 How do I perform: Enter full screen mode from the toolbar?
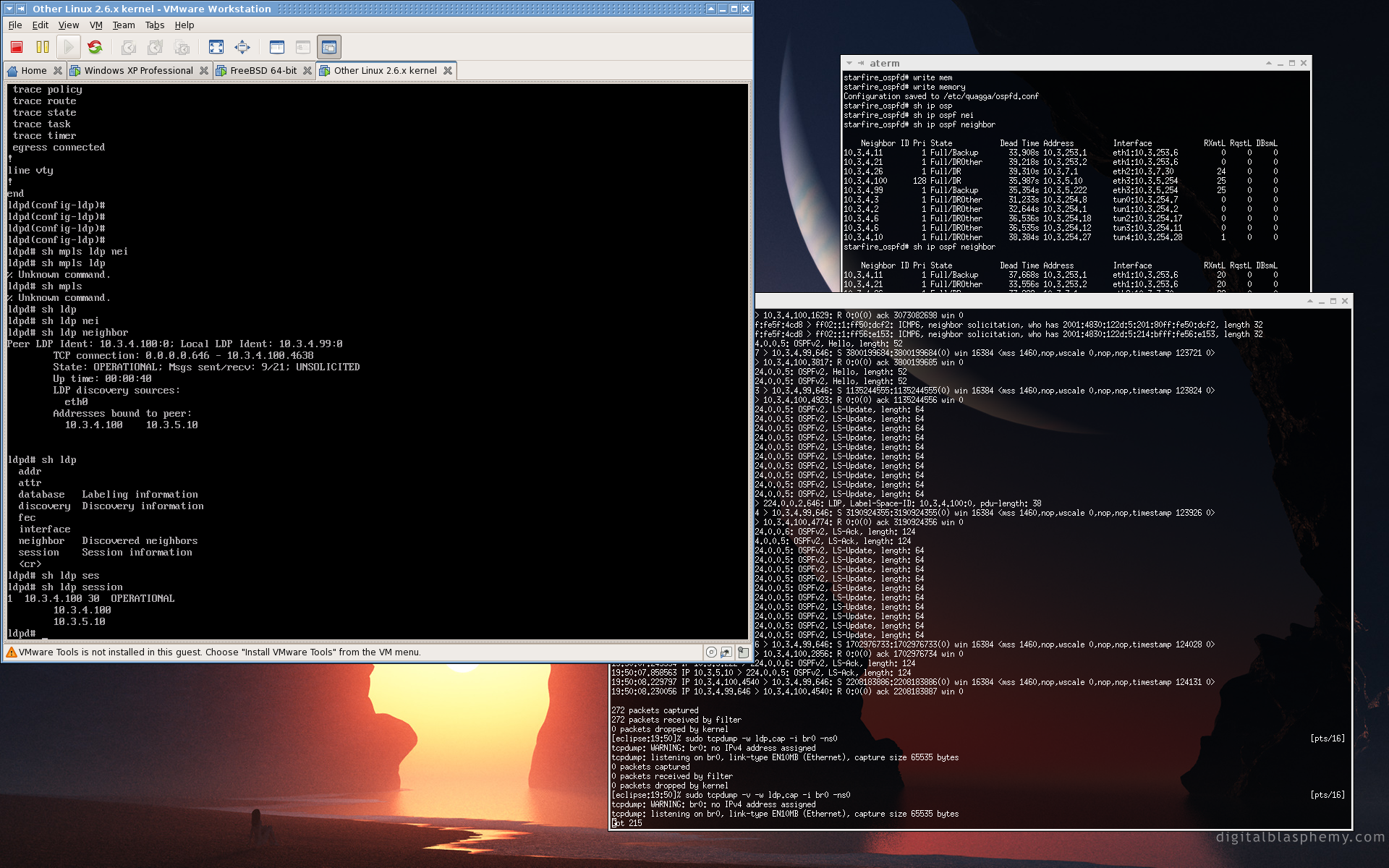[x=216, y=47]
